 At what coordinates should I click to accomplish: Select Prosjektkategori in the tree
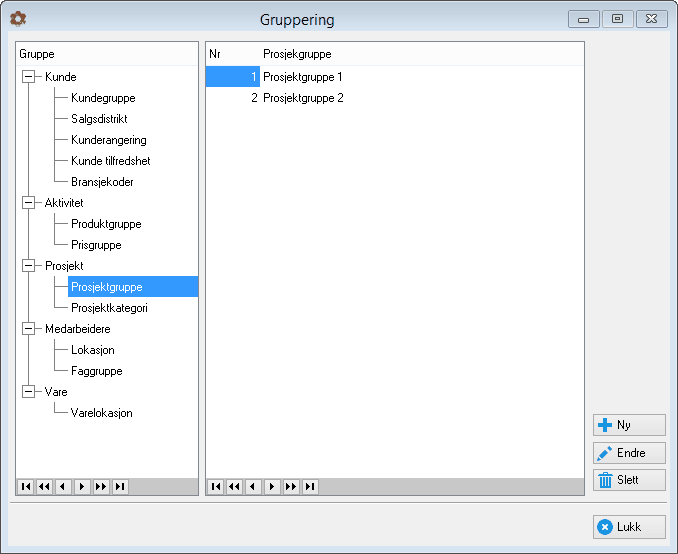point(109,308)
